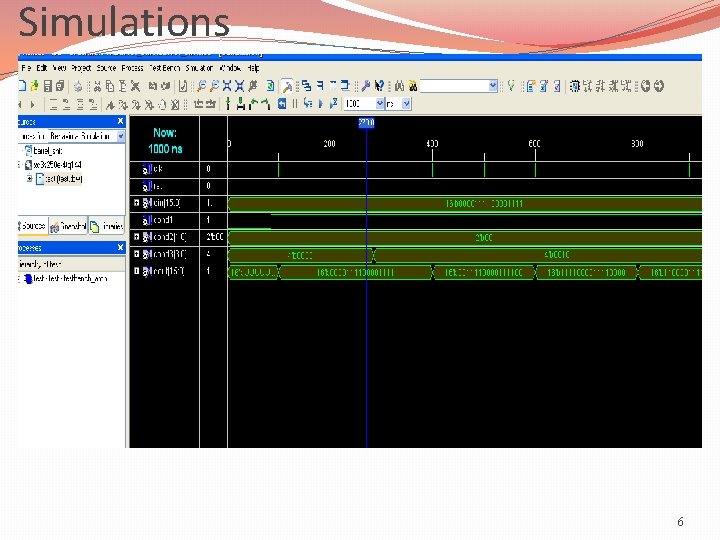The image size is (720, 540).
Task: Click the Print icon
Action: 78,86
